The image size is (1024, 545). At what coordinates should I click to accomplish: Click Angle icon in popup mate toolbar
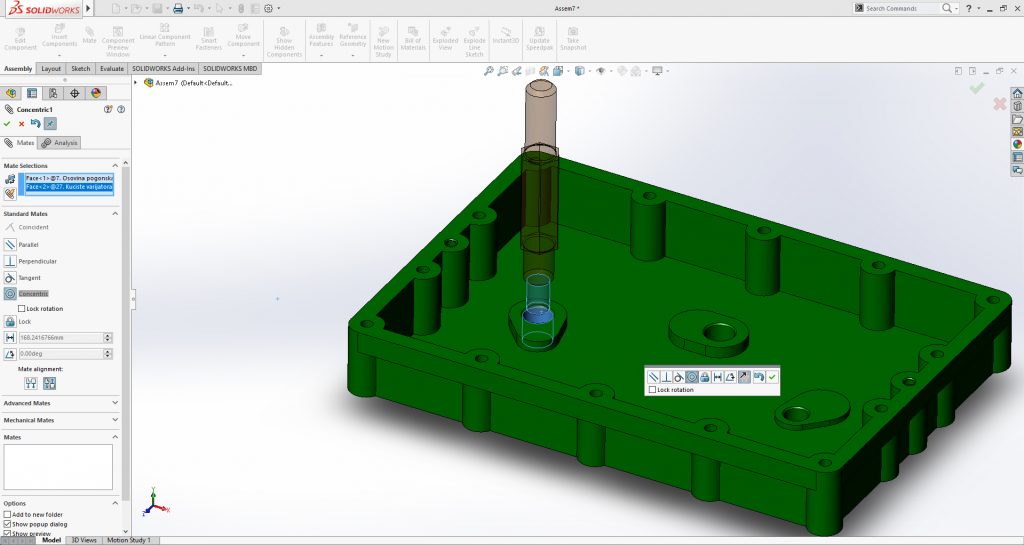731,377
